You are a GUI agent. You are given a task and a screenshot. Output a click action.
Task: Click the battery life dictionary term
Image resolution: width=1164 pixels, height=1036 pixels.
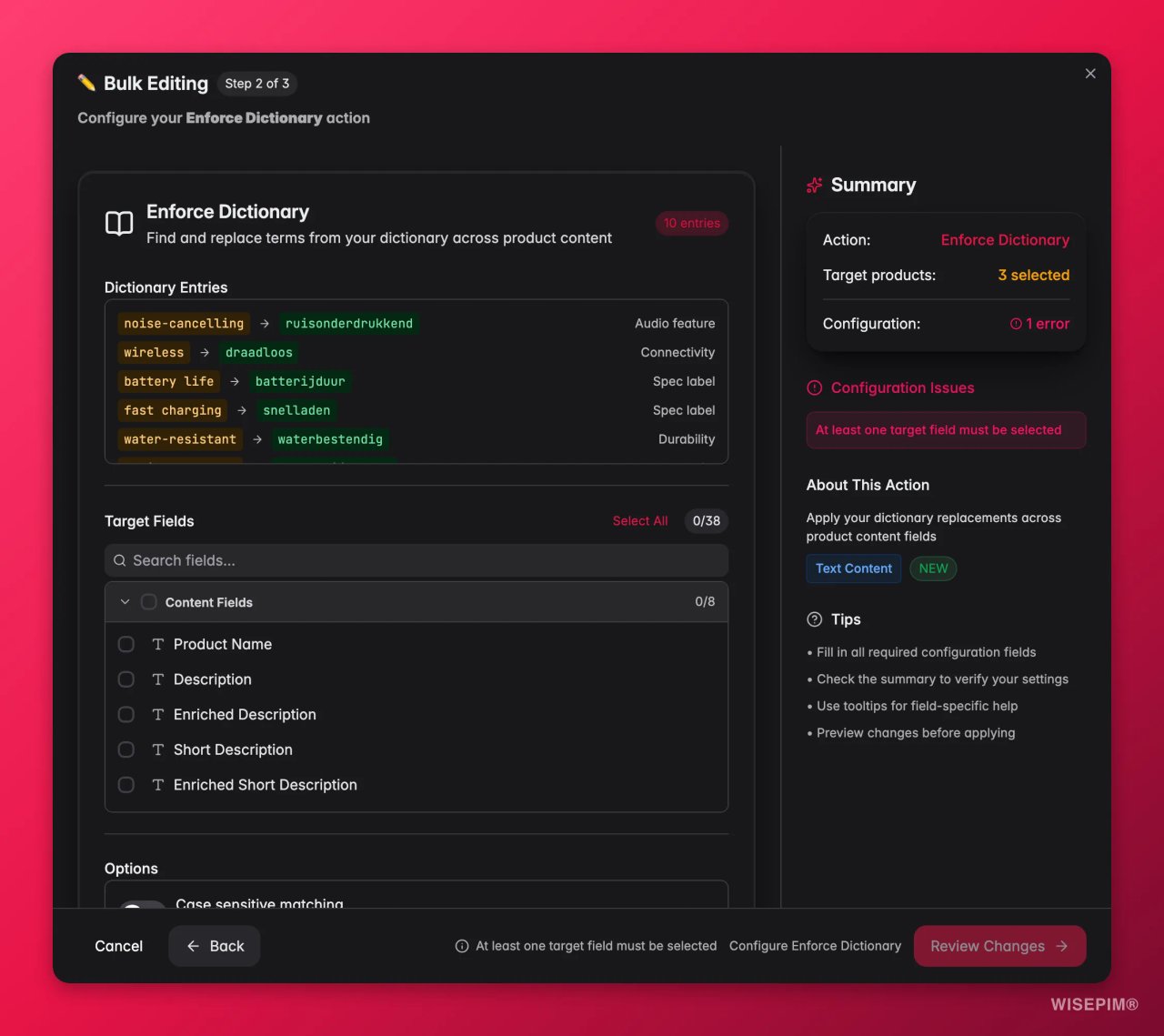pos(169,381)
